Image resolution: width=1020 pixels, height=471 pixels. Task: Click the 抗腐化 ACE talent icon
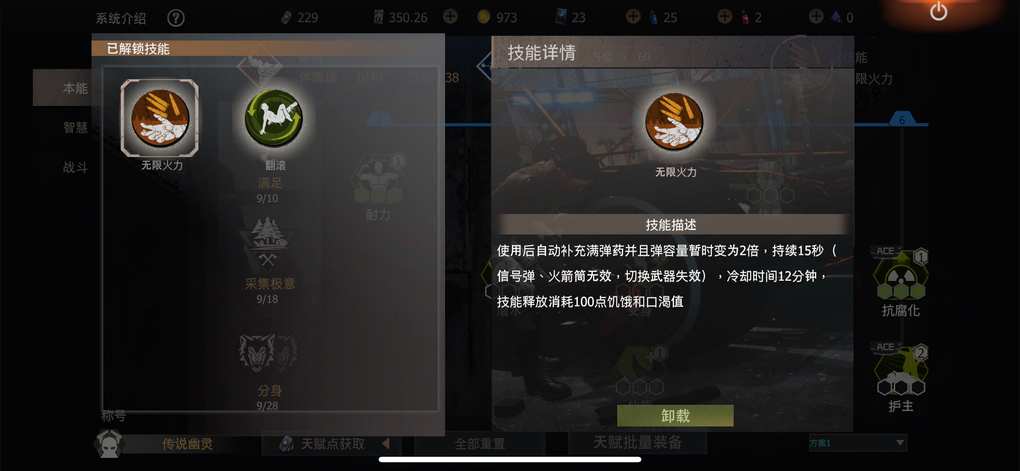point(901,274)
